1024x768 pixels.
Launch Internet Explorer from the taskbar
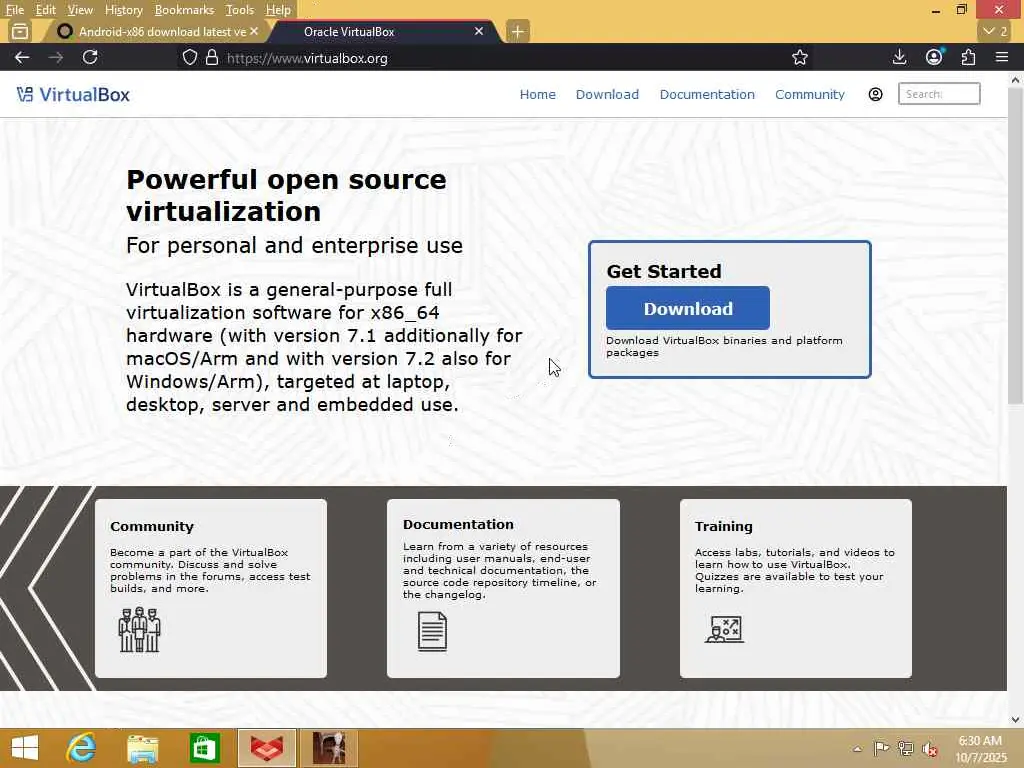(x=81, y=748)
